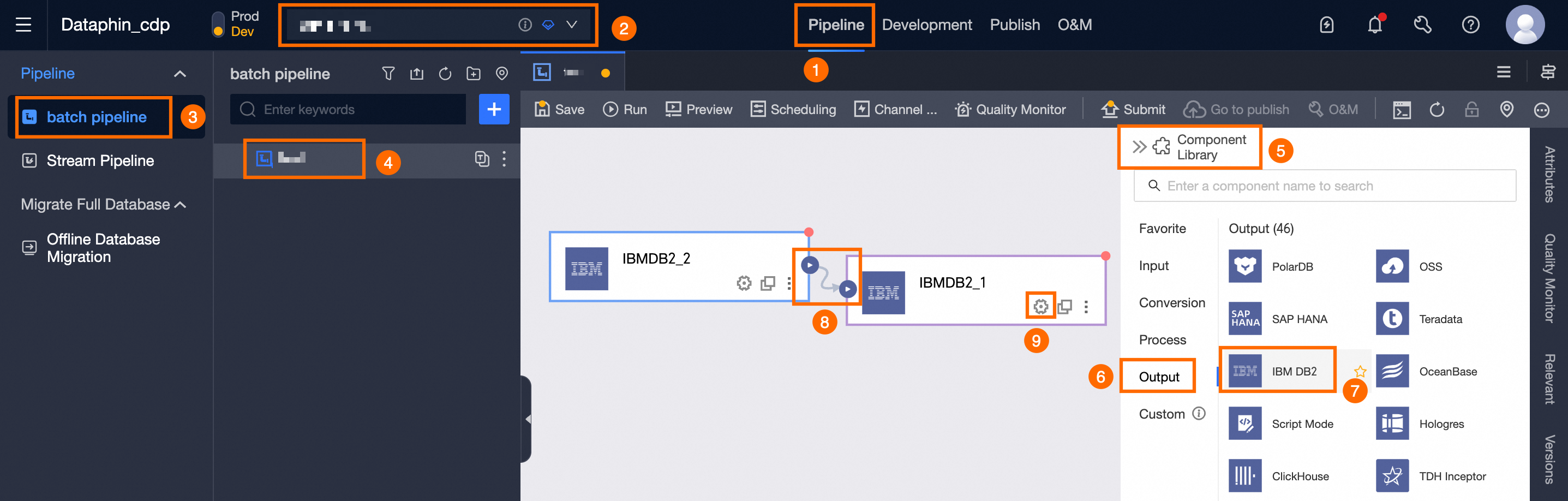Select the open pipeline editor tab

point(572,73)
